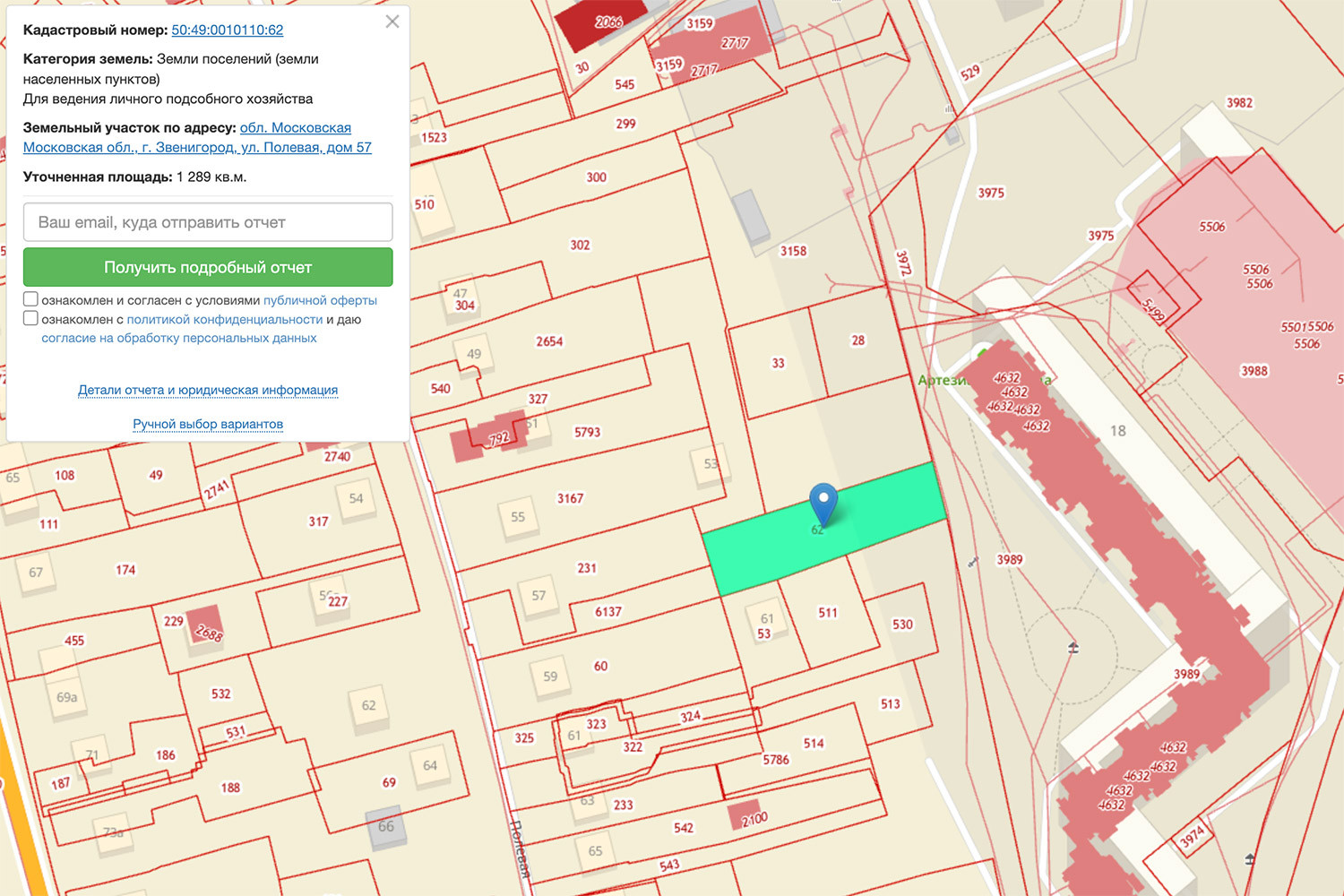Select parcel 2740 on the map
The image size is (1344, 896).
click(x=337, y=456)
